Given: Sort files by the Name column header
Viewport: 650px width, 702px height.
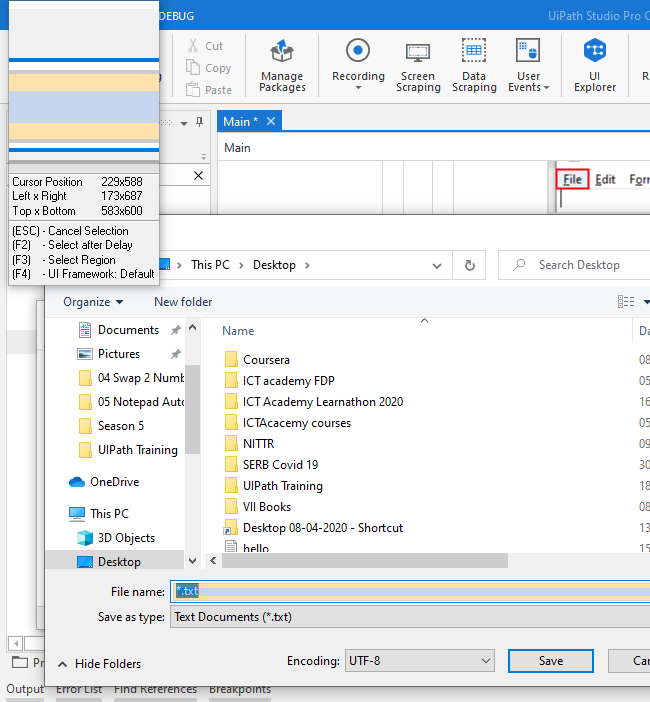Looking at the screenshot, I should pyautogui.click(x=238, y=331).
